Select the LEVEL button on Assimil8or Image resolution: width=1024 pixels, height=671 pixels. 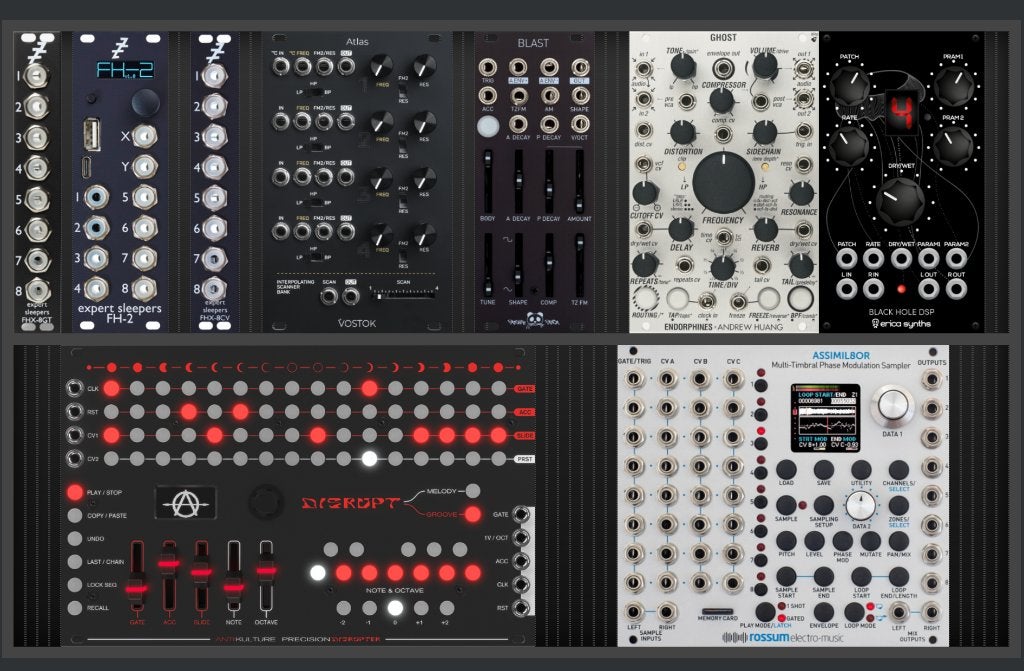[814, 541]
